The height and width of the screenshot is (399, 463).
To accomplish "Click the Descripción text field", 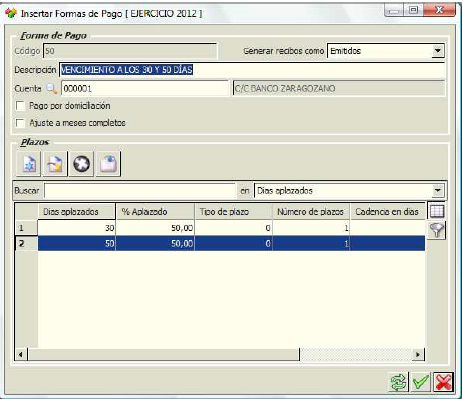I will [252, 70].
